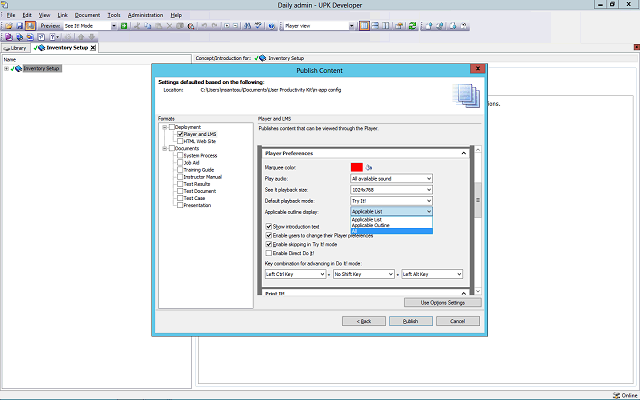Check the Presentation document format

tap(180, 205)
